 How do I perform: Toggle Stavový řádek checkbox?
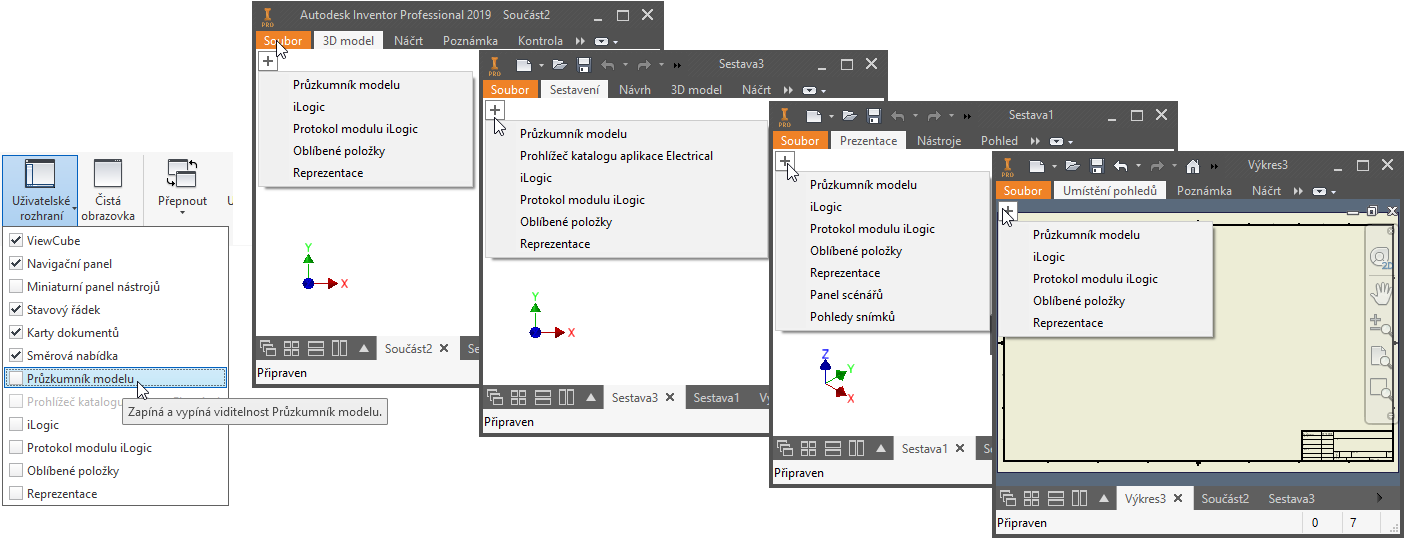16,310
